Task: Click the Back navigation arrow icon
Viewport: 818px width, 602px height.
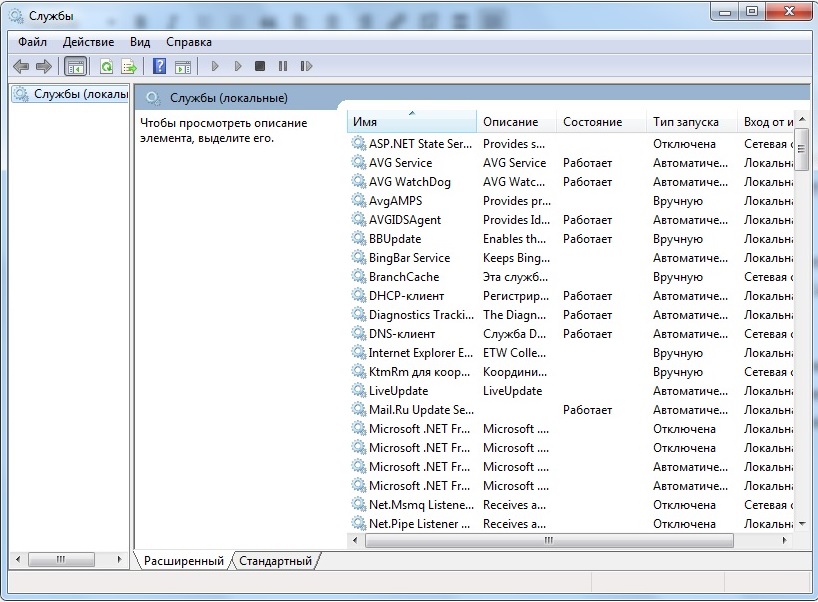Action: [x=21, y=65]
